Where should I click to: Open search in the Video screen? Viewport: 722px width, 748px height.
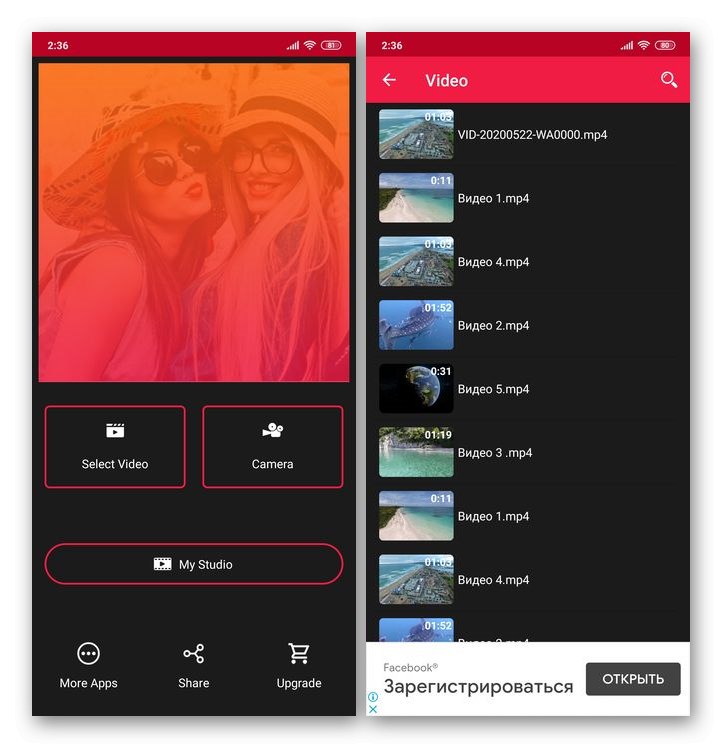[x=669, y=80]
